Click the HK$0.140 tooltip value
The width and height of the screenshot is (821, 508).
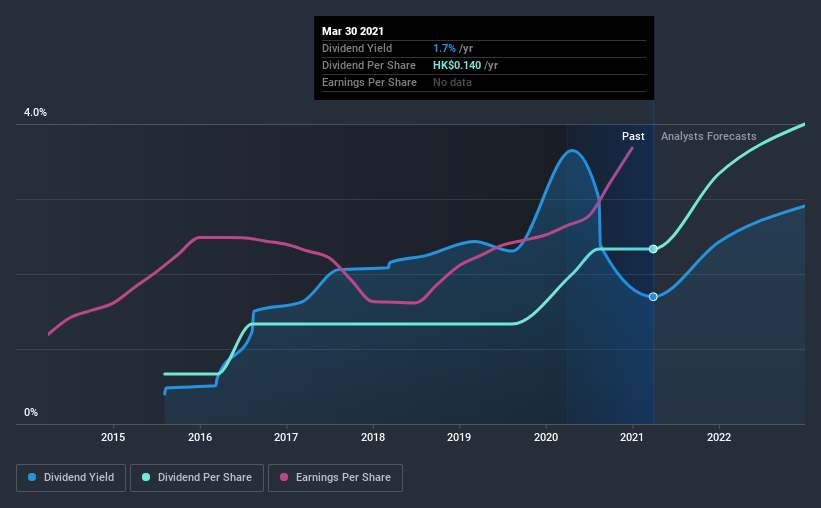(457, 65)
